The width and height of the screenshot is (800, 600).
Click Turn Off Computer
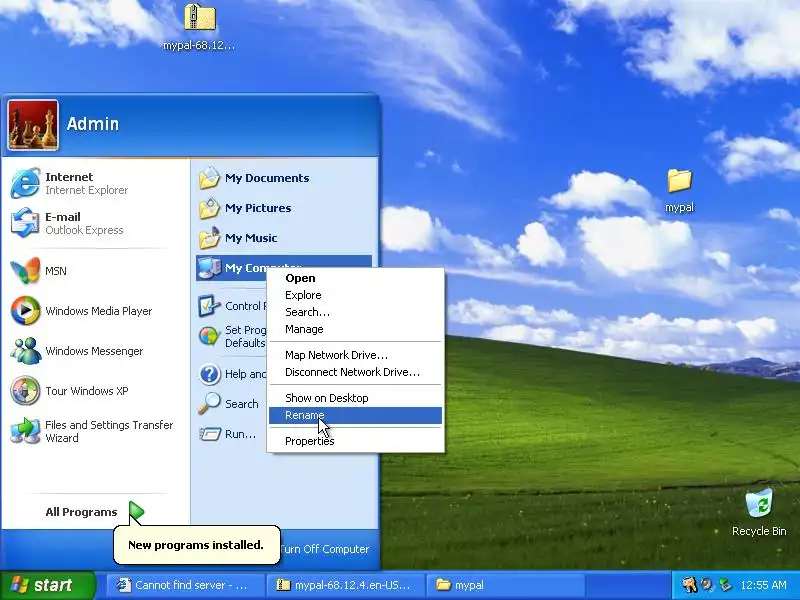tap(324, 549)
